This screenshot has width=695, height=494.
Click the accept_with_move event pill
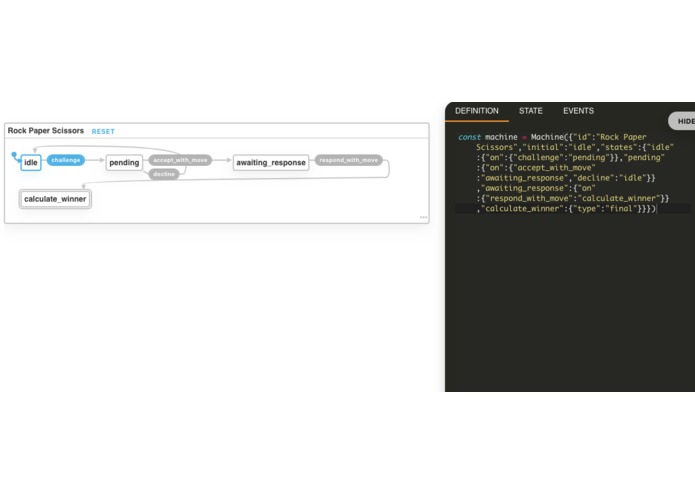point(180,160)
